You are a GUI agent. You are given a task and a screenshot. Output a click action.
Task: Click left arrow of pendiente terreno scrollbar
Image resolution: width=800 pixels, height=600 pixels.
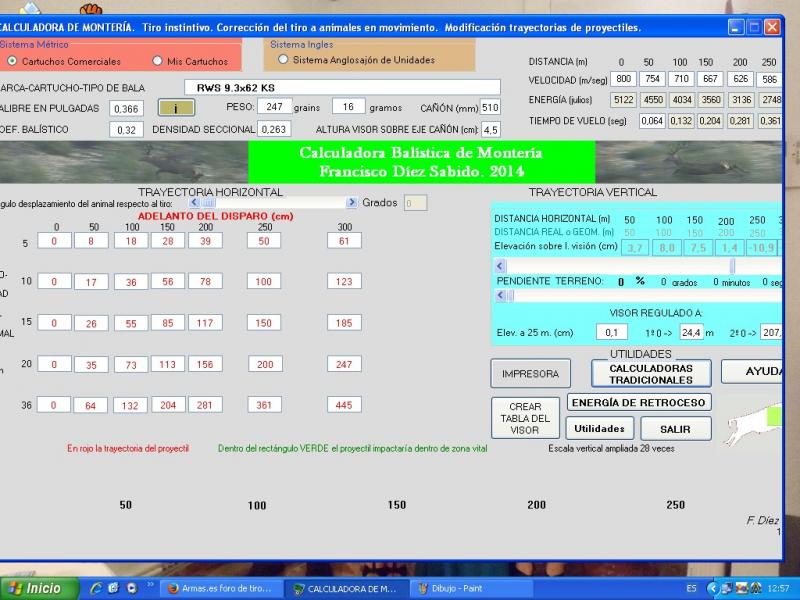point(499,295)
